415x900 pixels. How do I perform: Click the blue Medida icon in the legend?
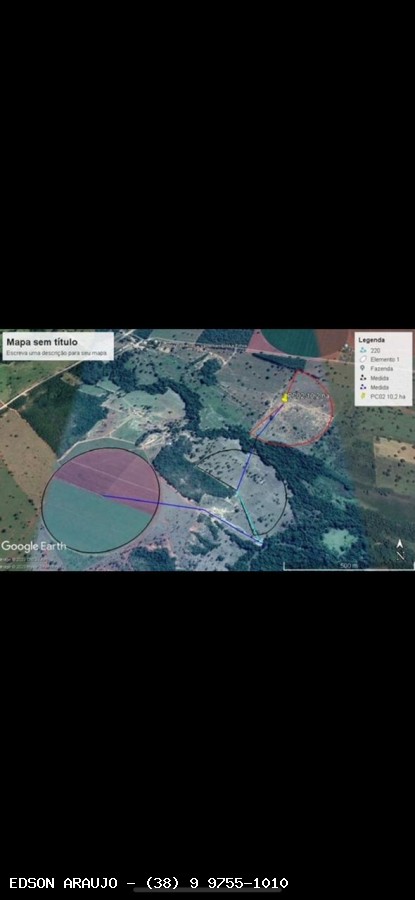(363, 387)
